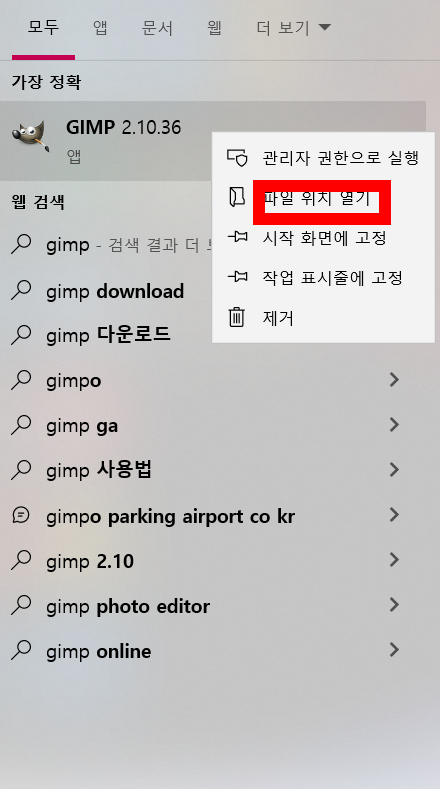Expand the gimpo result chevron

[x=394, y=380]
